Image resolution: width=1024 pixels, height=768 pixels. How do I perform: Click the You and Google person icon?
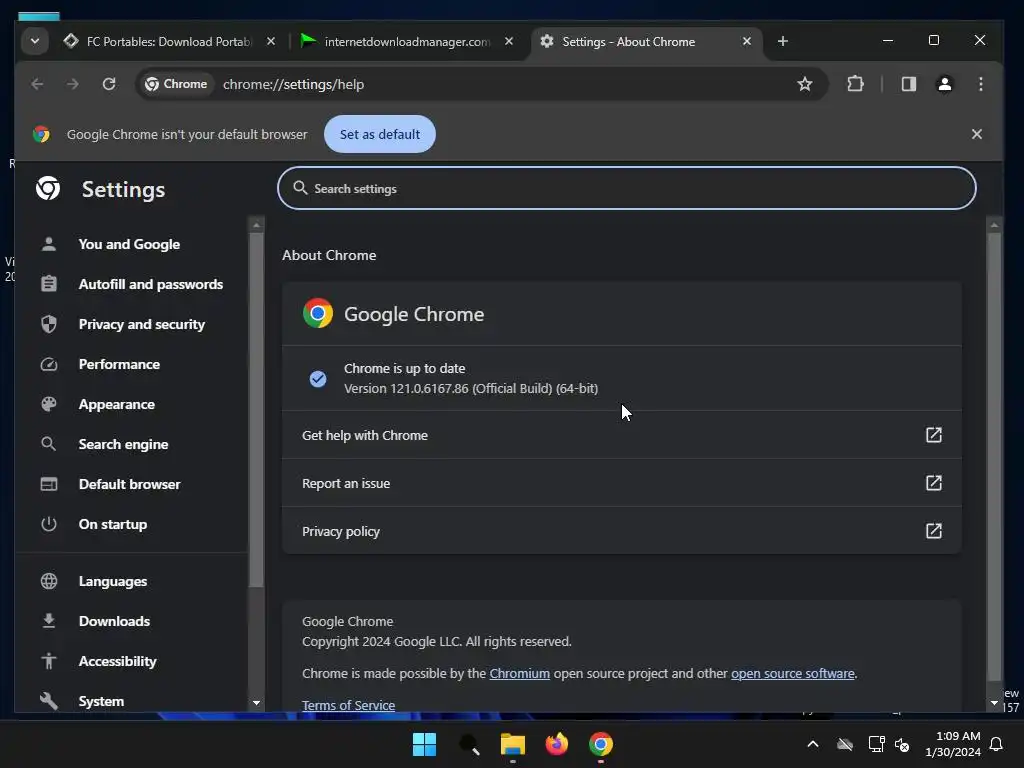click(x=49, y=244)
